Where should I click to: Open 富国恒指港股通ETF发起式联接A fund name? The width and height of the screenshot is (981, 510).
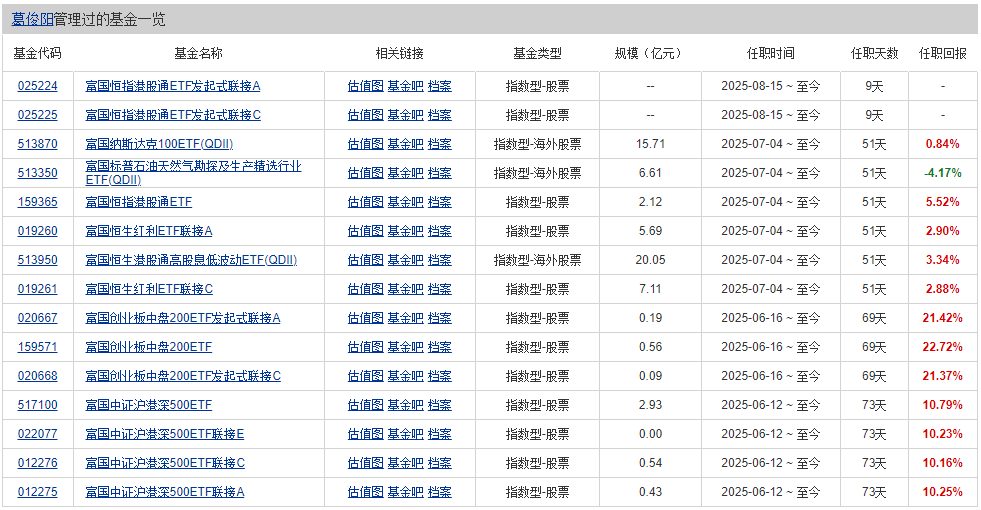[173, 86]
